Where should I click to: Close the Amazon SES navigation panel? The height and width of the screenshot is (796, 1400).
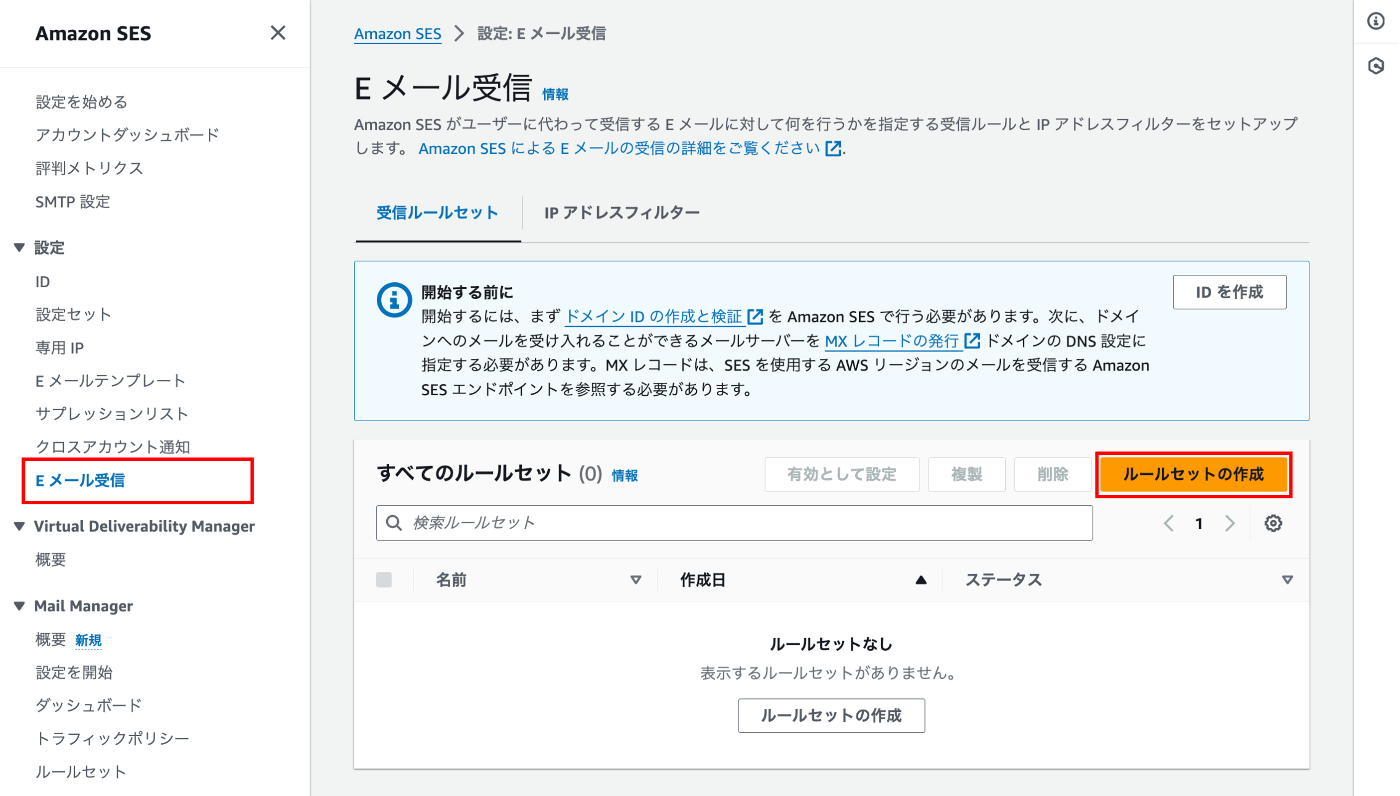(x=278, y=33)
